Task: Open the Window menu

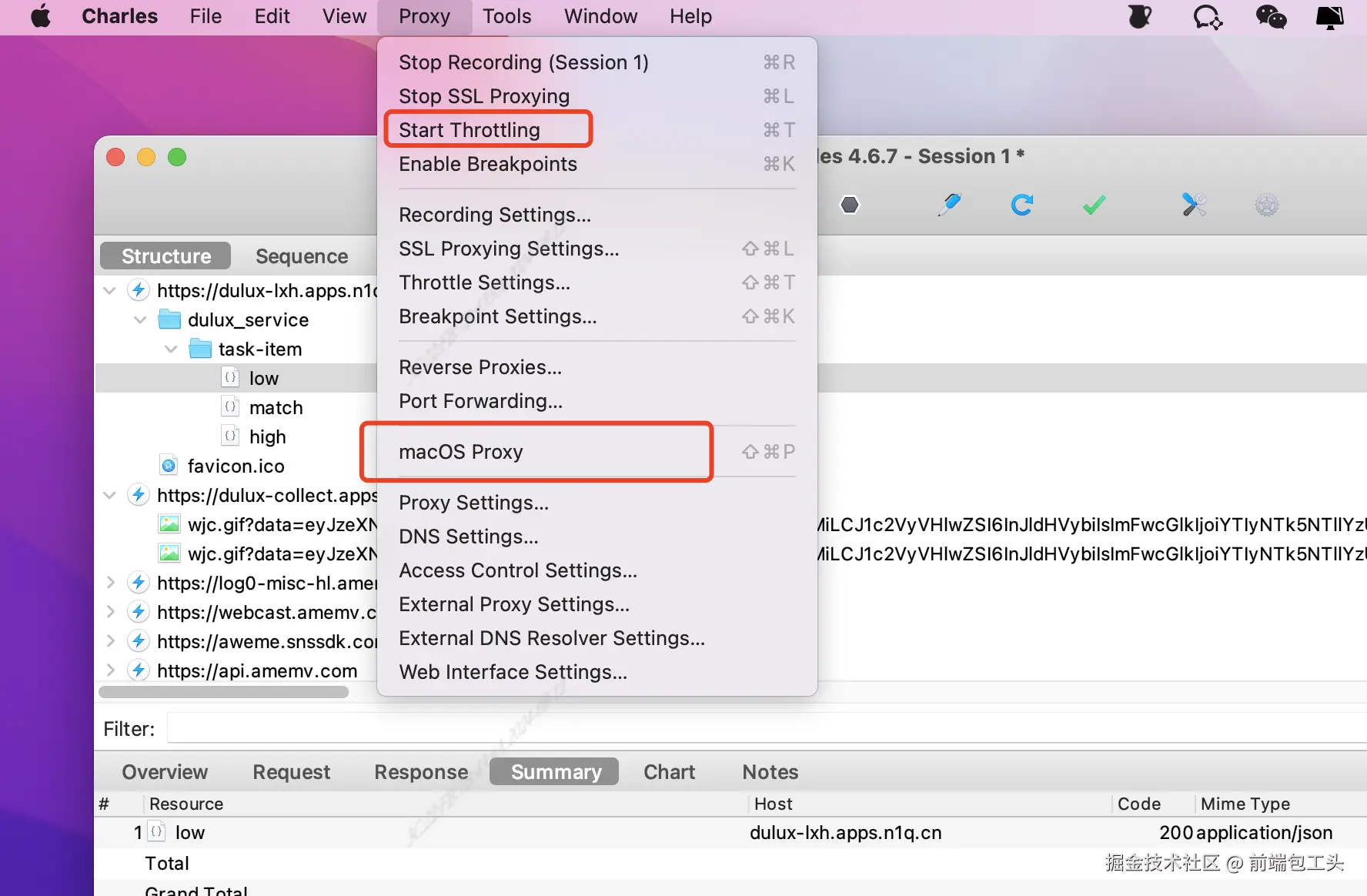Action: click(x=600, y=16)
